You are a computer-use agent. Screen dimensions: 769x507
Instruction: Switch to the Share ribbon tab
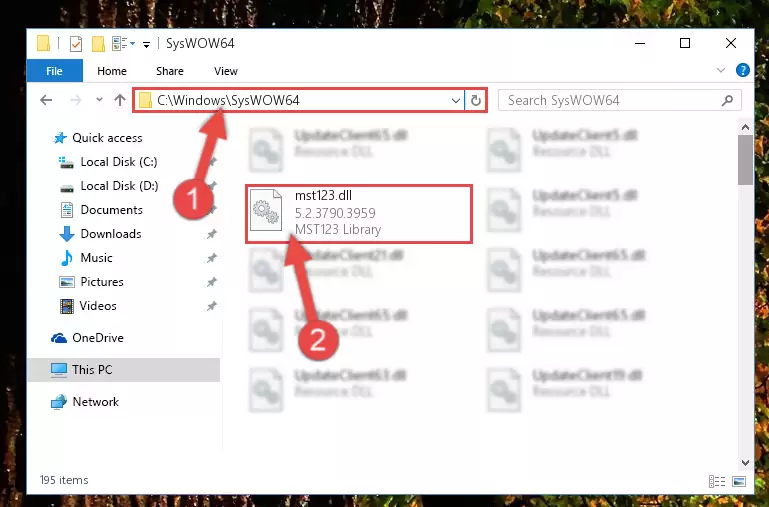pyautogui.click(x=170, y=71)
